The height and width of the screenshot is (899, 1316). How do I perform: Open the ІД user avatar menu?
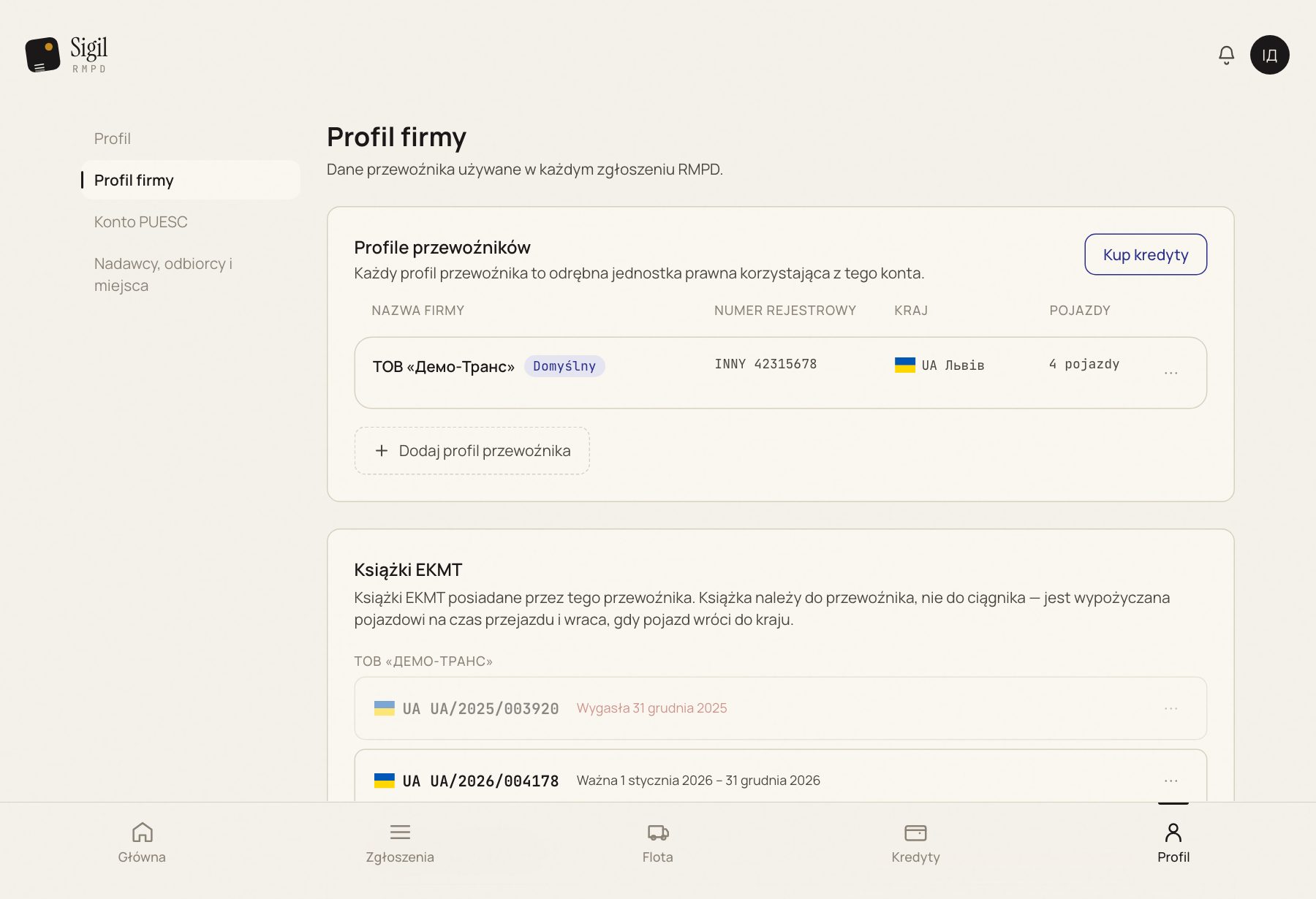pos(1269,55)
